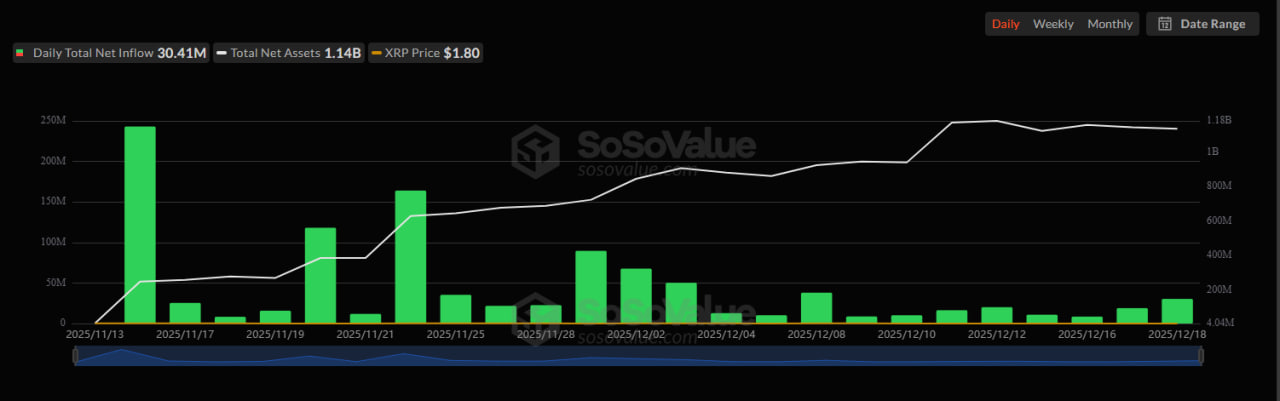Click the right handle of the range slider
The width and height of the screenshot is (1280, 401).
[x=1201, y=356]
